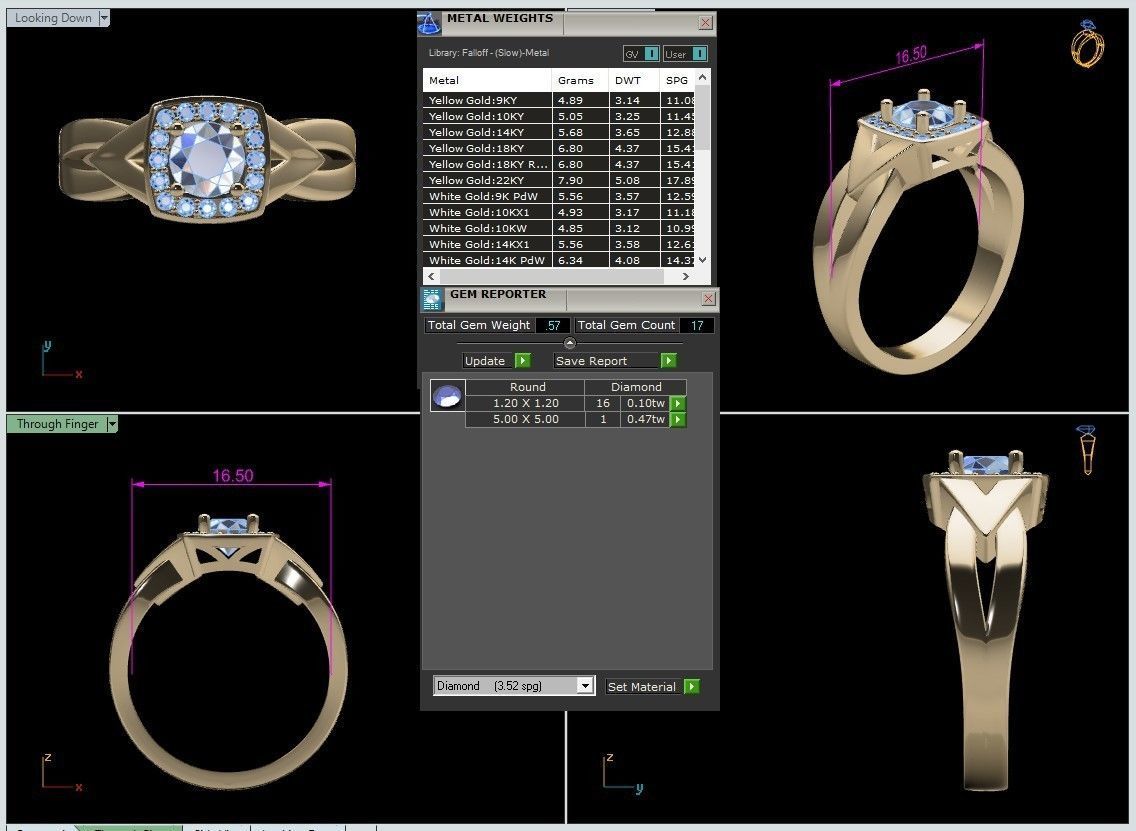Click the Total Gem Count value field

coord(697,325)
